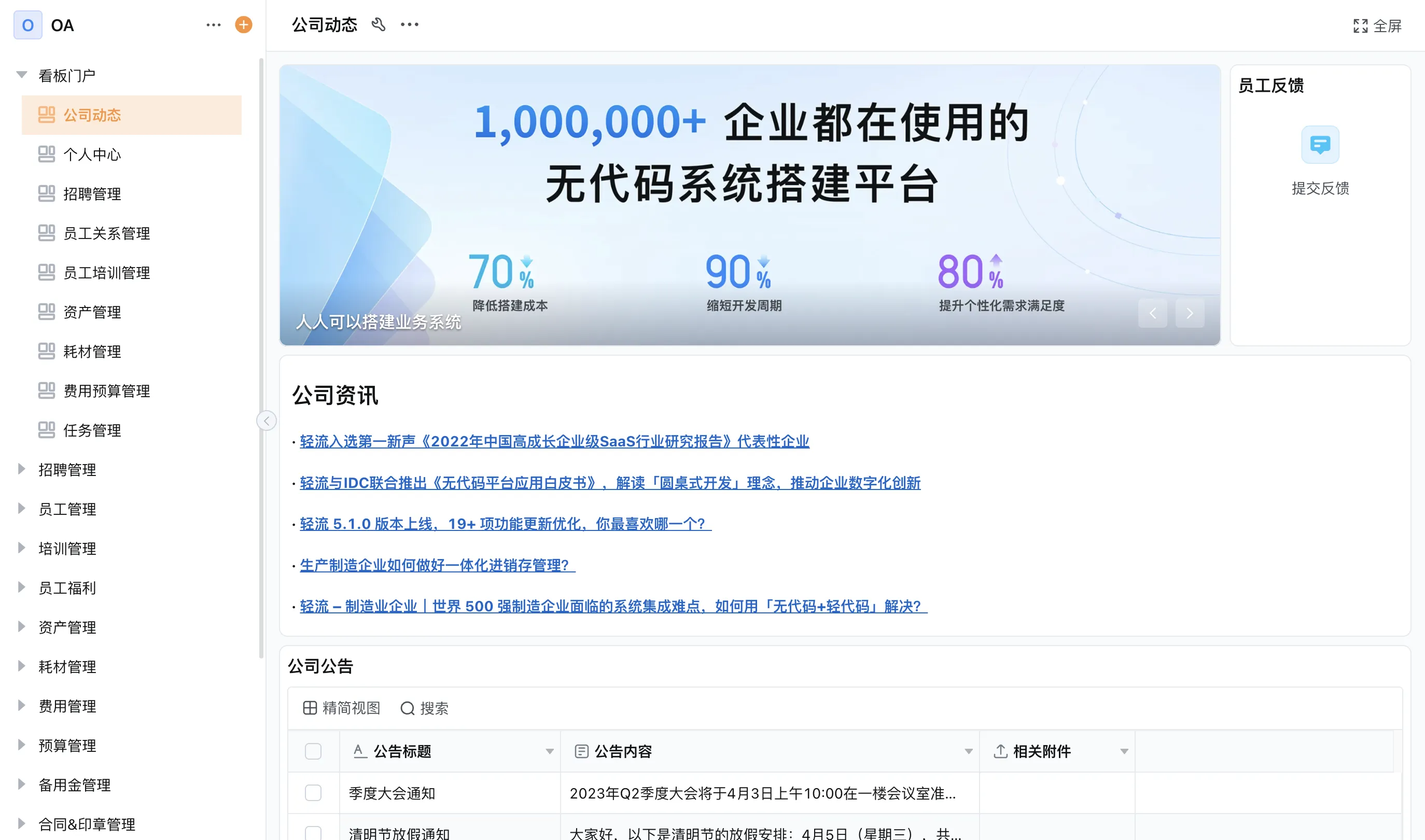
Task: Switch to 精简视图 view
Action: [341, 708]
